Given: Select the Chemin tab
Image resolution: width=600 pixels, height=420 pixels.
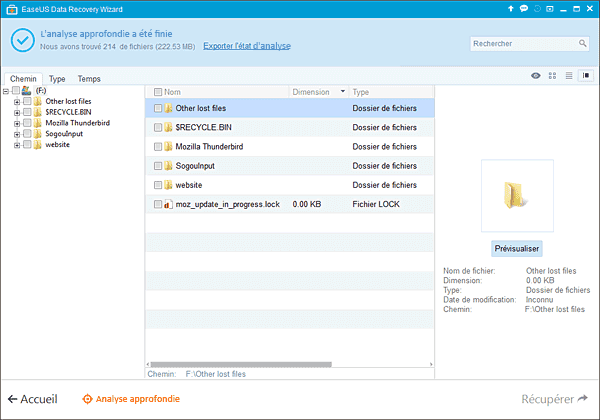Looking at the screenshot, I should click(23, 78).
